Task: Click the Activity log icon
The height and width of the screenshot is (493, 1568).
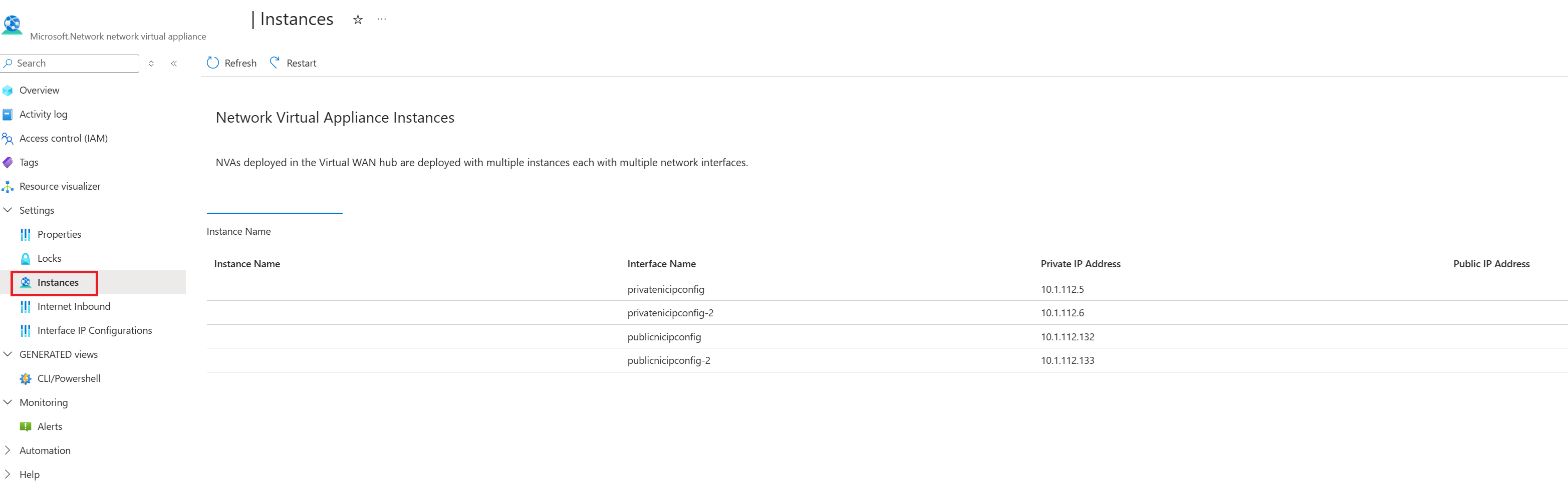Action: click(8, 114)
